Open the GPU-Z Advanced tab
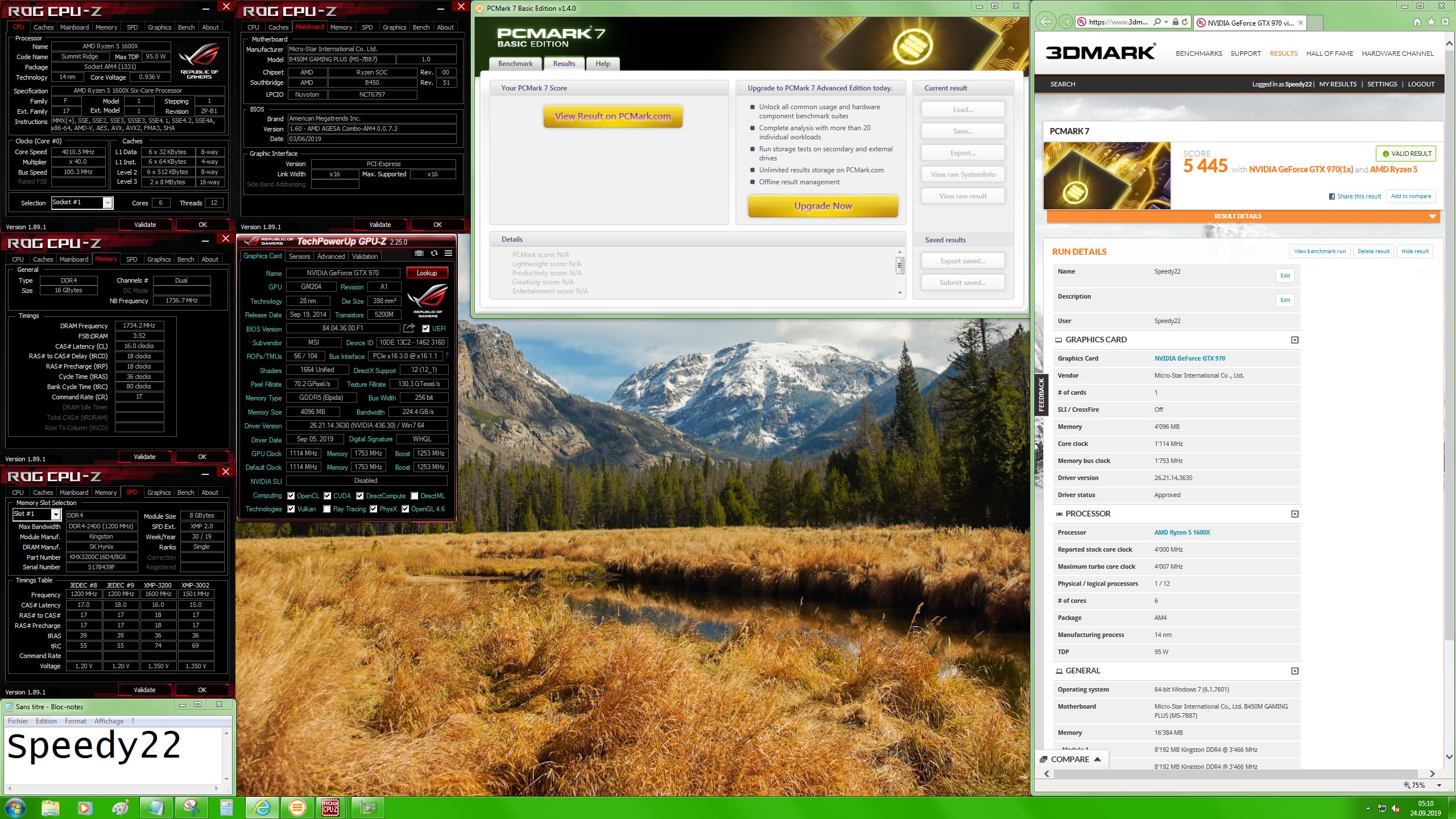This screenshot has width=1456, height=819. (x=331, y=257)
